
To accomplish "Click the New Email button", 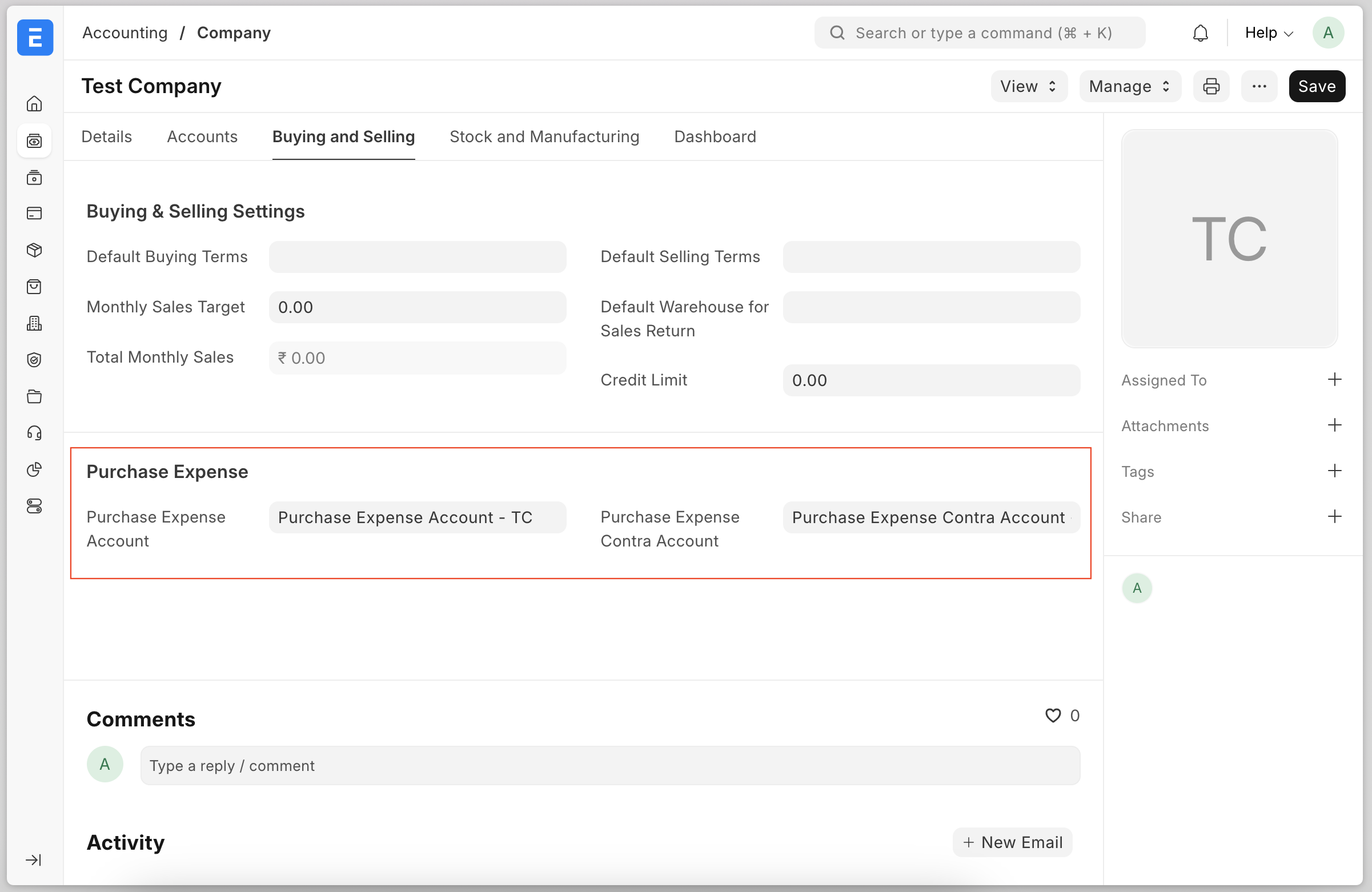I will point(1012,842).
